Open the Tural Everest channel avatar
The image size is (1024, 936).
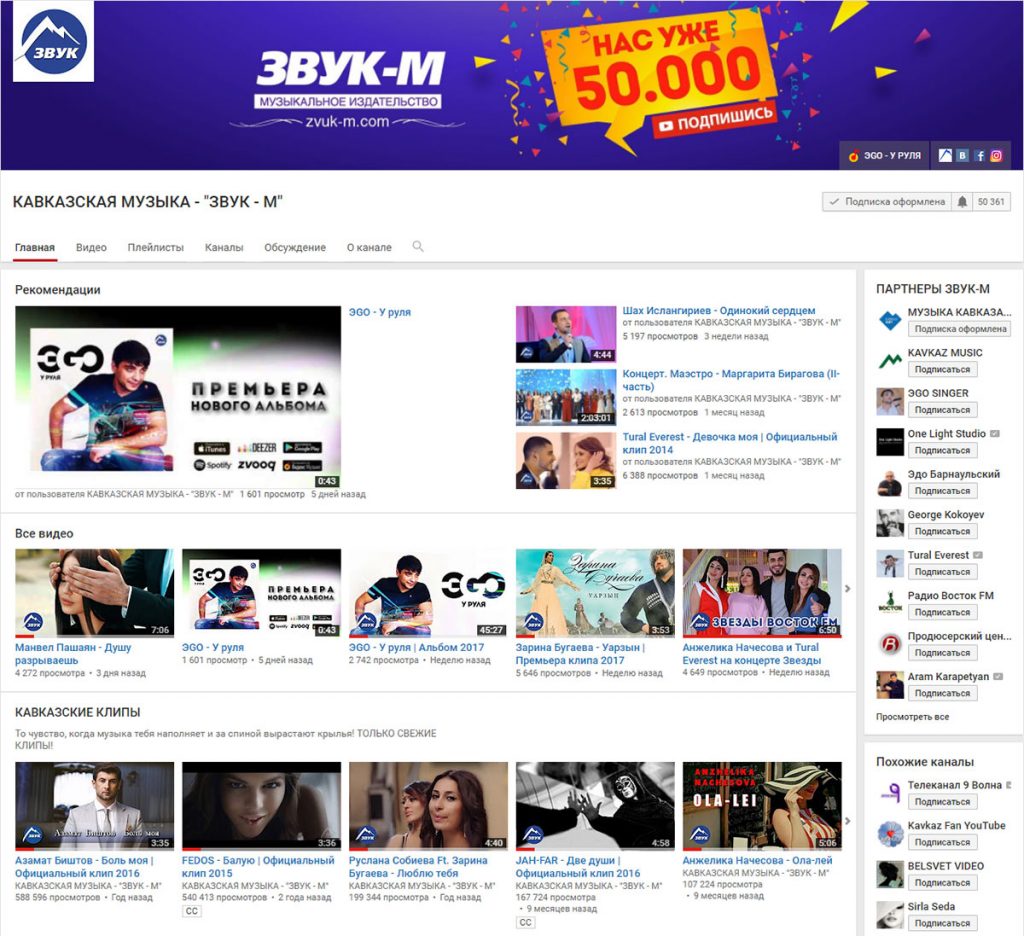tap(890, 563)
